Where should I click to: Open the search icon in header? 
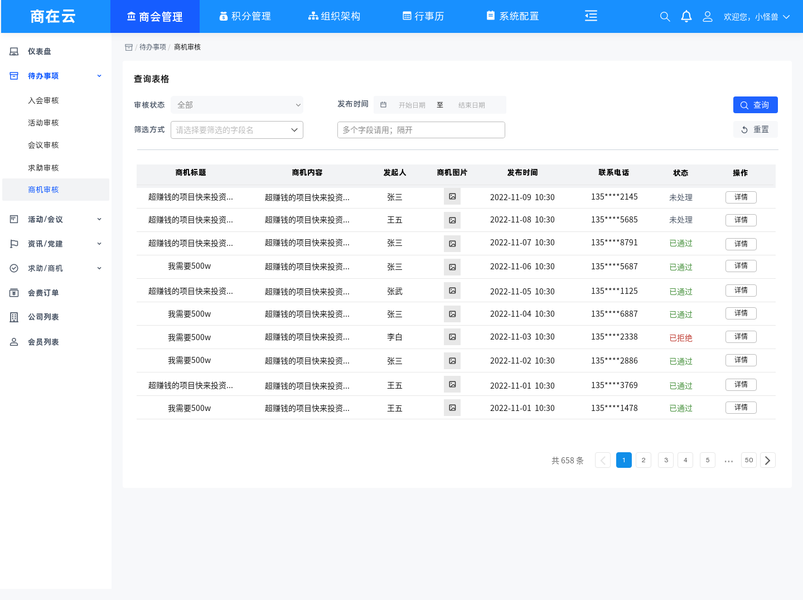click(x=665, y=17)
